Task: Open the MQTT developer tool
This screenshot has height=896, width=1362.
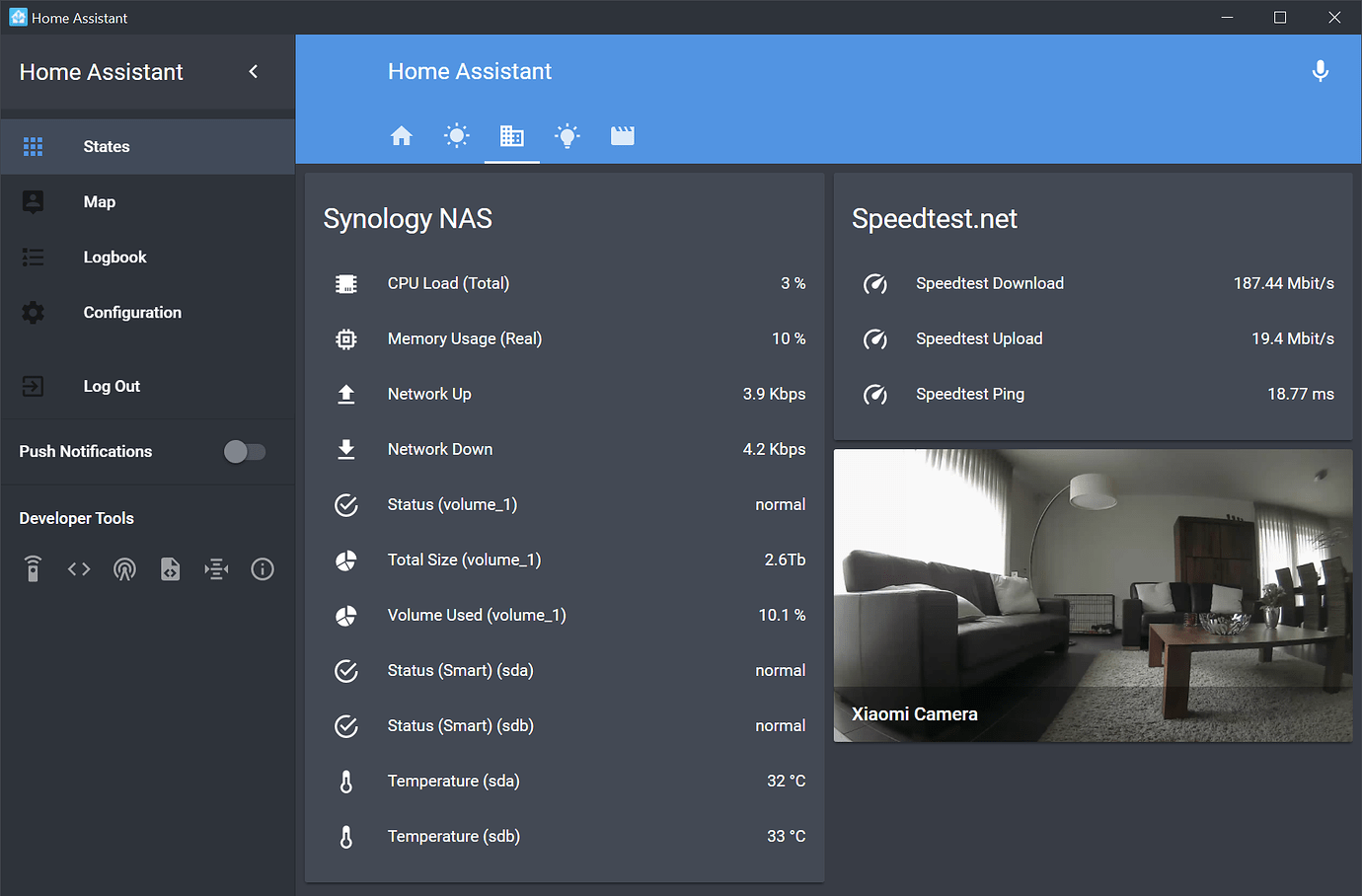Action: coord(216,568)
